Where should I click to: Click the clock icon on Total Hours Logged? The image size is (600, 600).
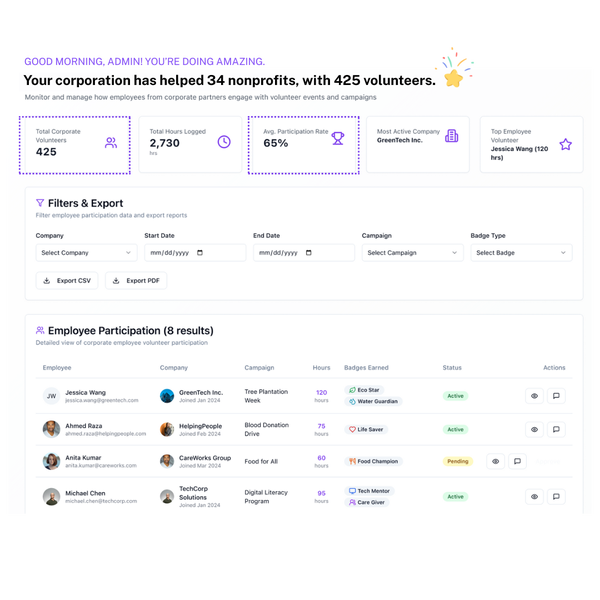point(224,142)
